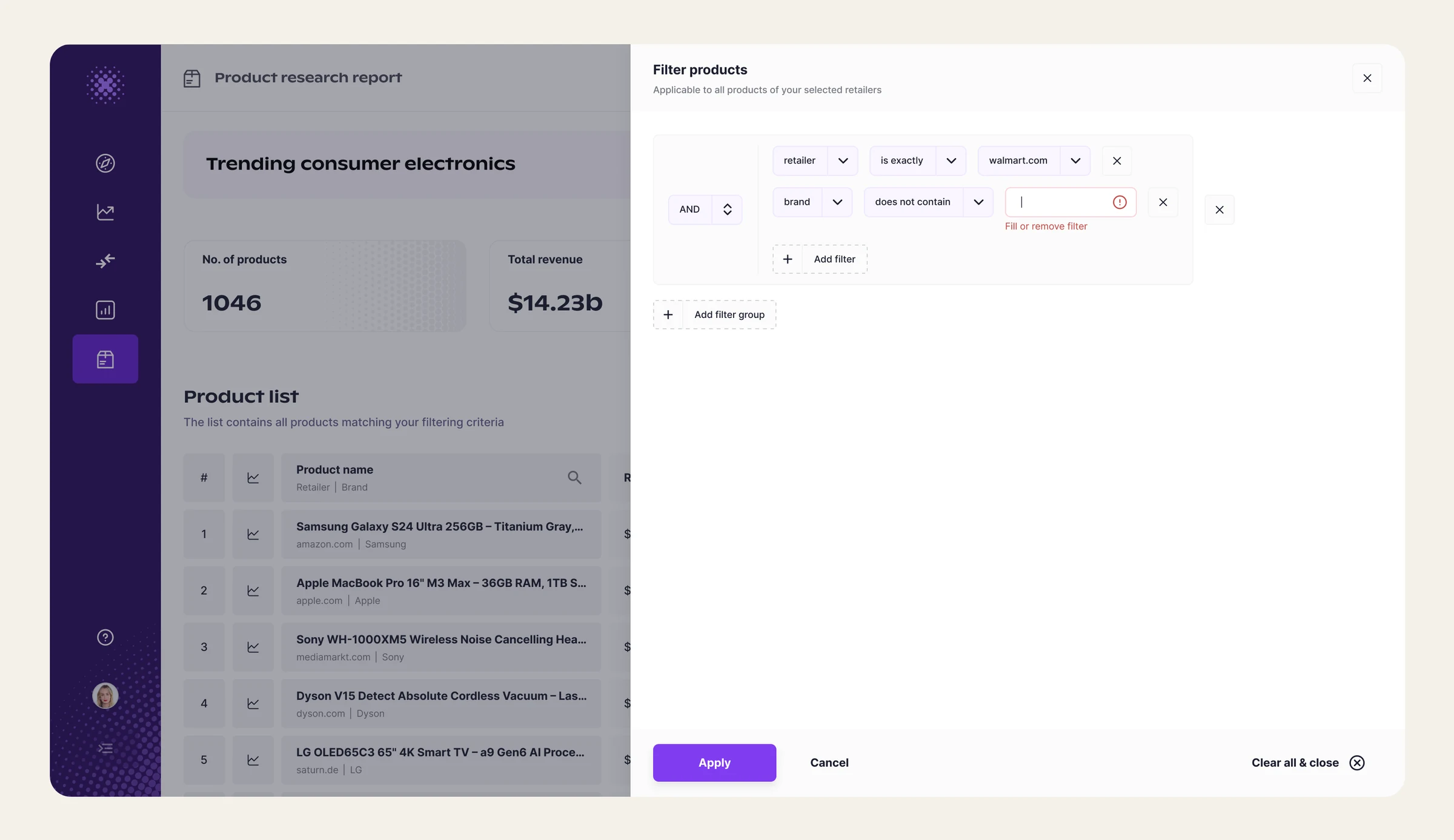Select the Apple MacBook Pro 16" product name
The image size is (1454, 840).
pyautogui.click(x=441, y=583)
